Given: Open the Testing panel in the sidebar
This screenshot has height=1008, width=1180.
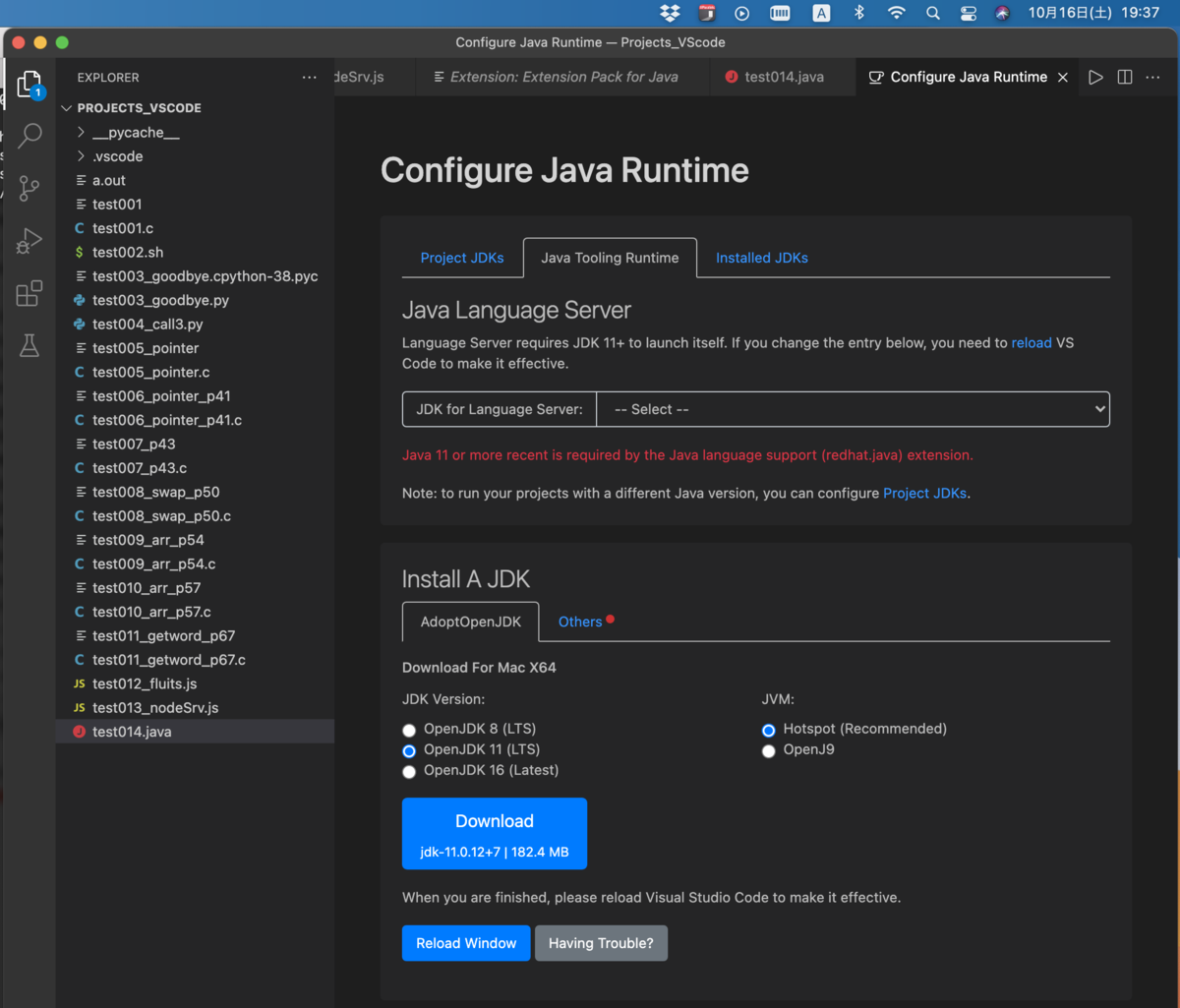Looking at the screenshot, I should click(x=29, y=344).
